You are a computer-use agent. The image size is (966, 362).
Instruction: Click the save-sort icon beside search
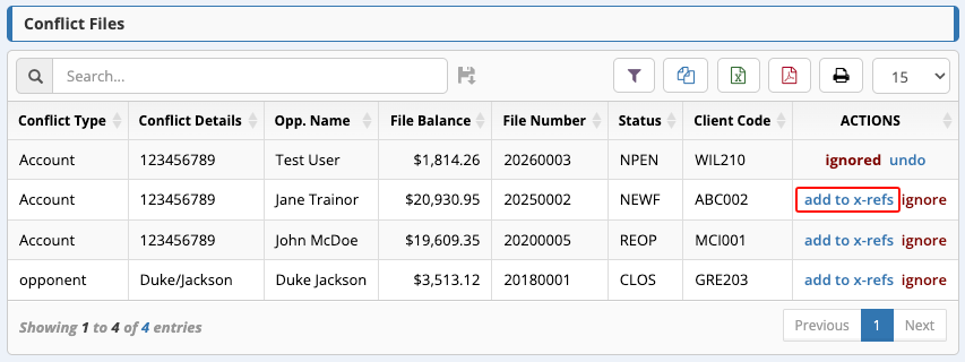pyautogui.click(x=466, y=76)
